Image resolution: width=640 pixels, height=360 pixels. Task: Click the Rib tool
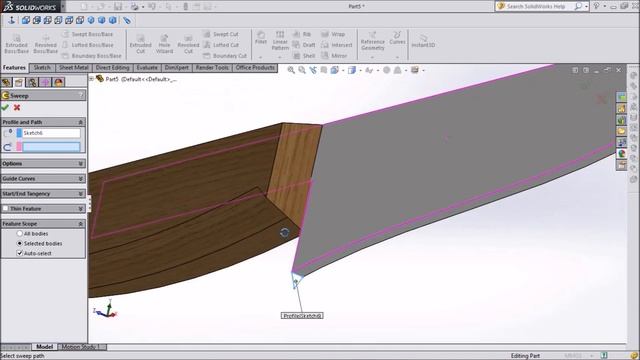coord(302,34)
